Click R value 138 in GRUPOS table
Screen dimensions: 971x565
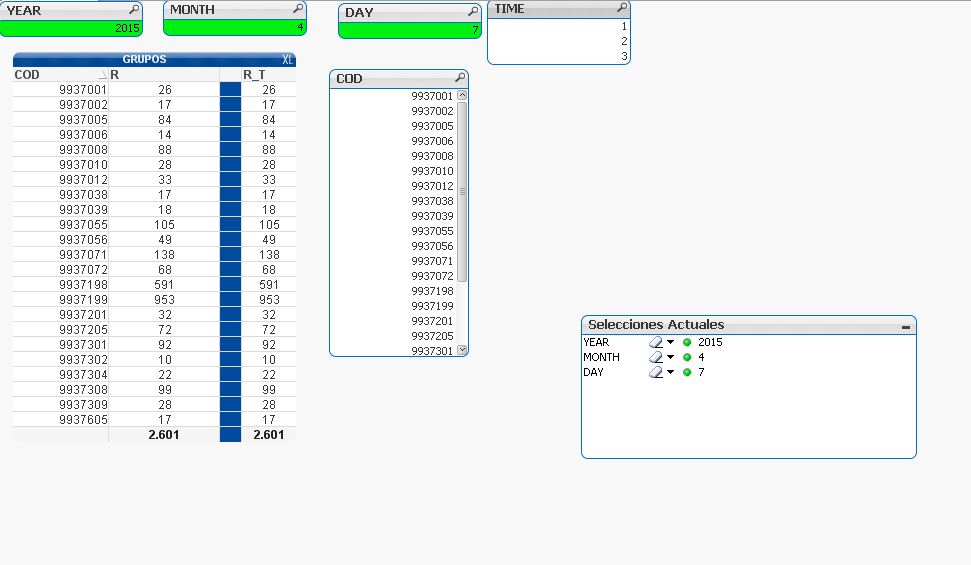pyautogui.click(x=164, y=255)
